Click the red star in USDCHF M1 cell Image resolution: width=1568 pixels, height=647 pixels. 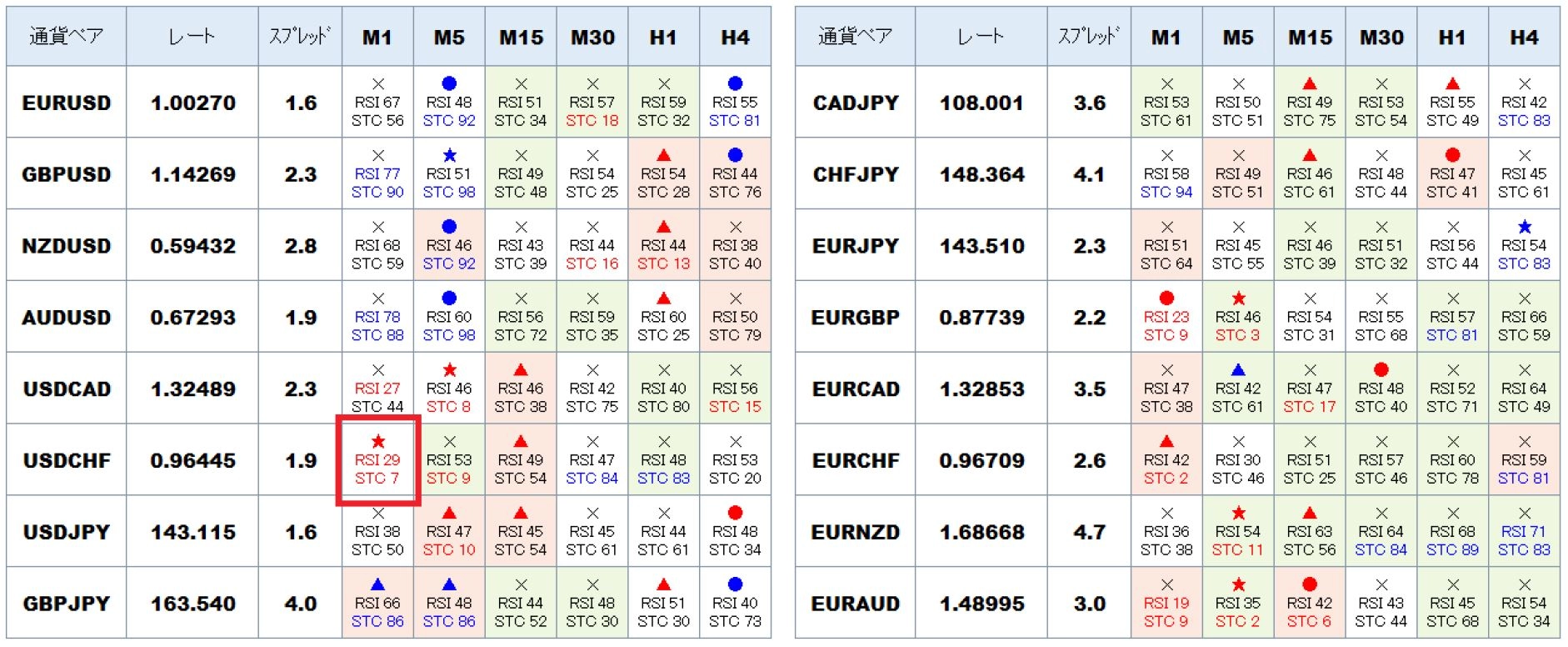(x=377, y=441)
